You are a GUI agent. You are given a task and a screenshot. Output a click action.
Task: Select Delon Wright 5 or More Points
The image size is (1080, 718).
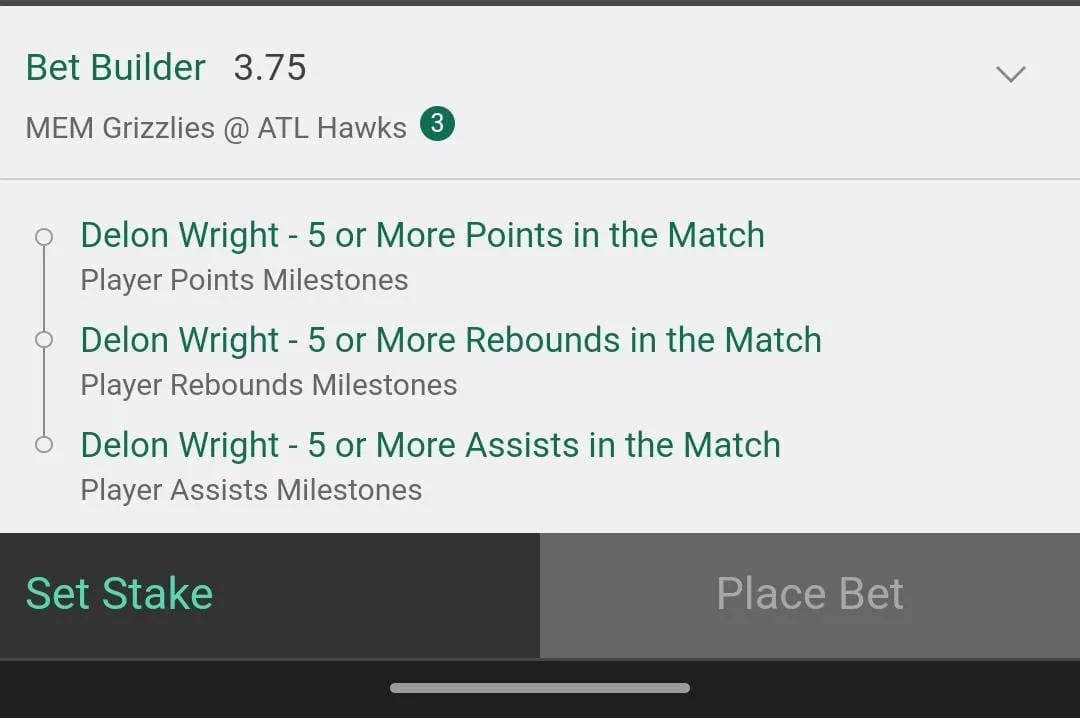[x=422, y=235]
